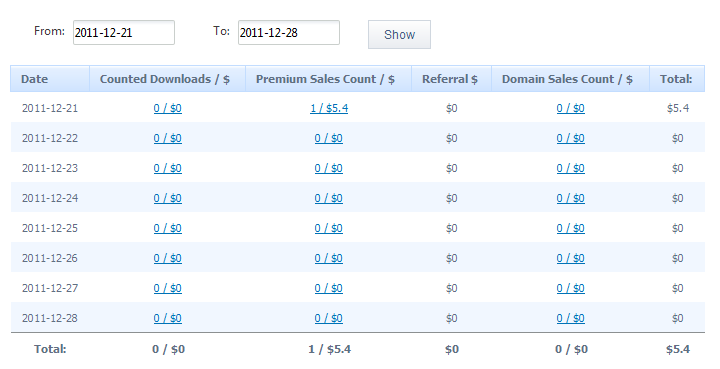The height and width of the screenshot is (369, 720).
Task: Click the To date input field
Action: pyautogui.click(x=289, y=33)
